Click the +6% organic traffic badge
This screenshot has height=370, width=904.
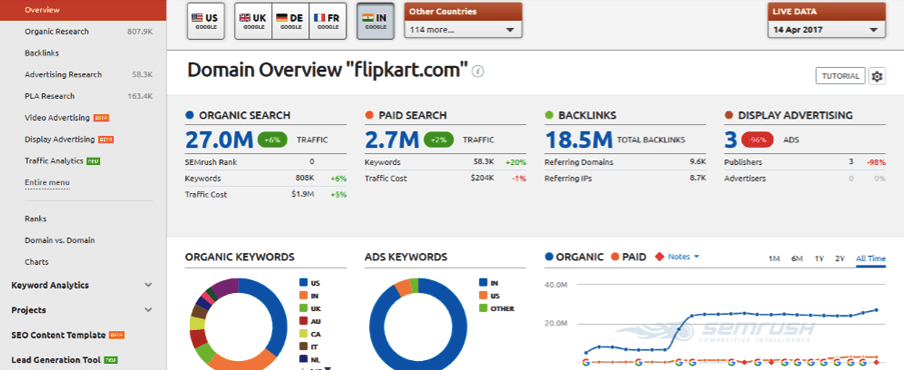click(273, 139)
